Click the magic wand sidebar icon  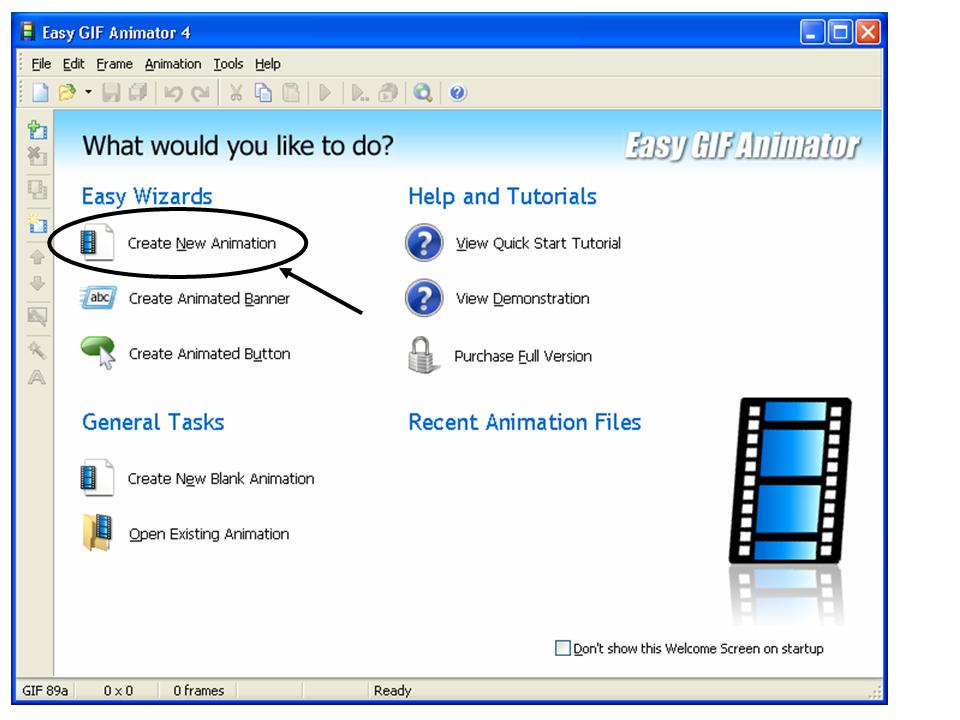[37, 350]
